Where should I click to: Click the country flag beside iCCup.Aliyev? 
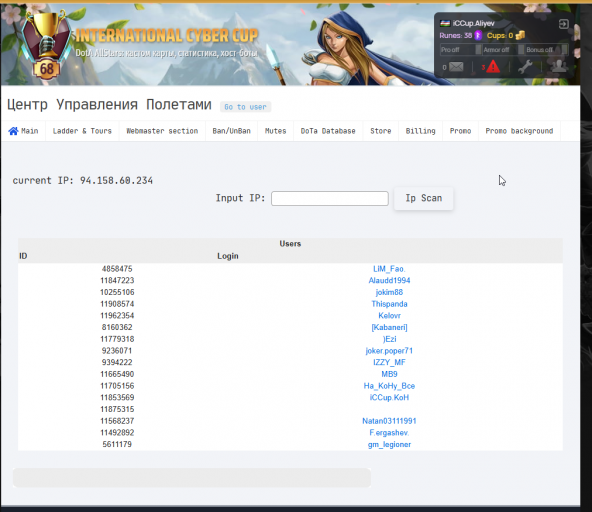(x=445, y=23)
